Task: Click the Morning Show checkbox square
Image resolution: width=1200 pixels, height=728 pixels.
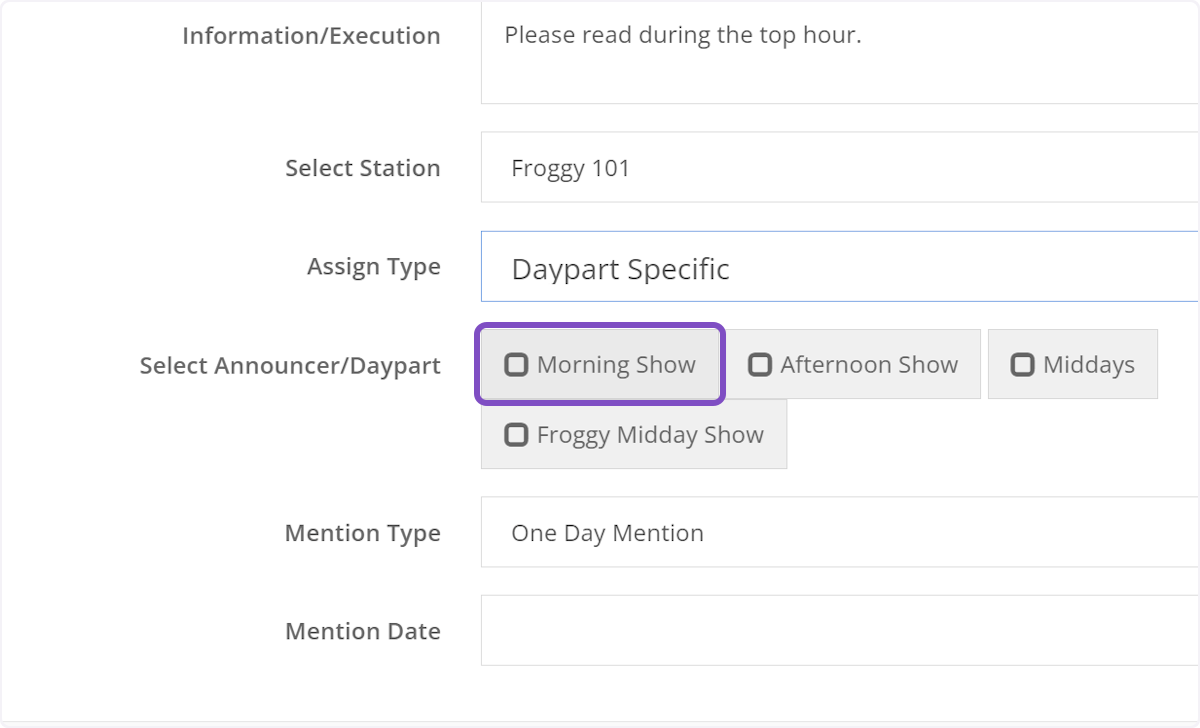Action: (517, 364)
